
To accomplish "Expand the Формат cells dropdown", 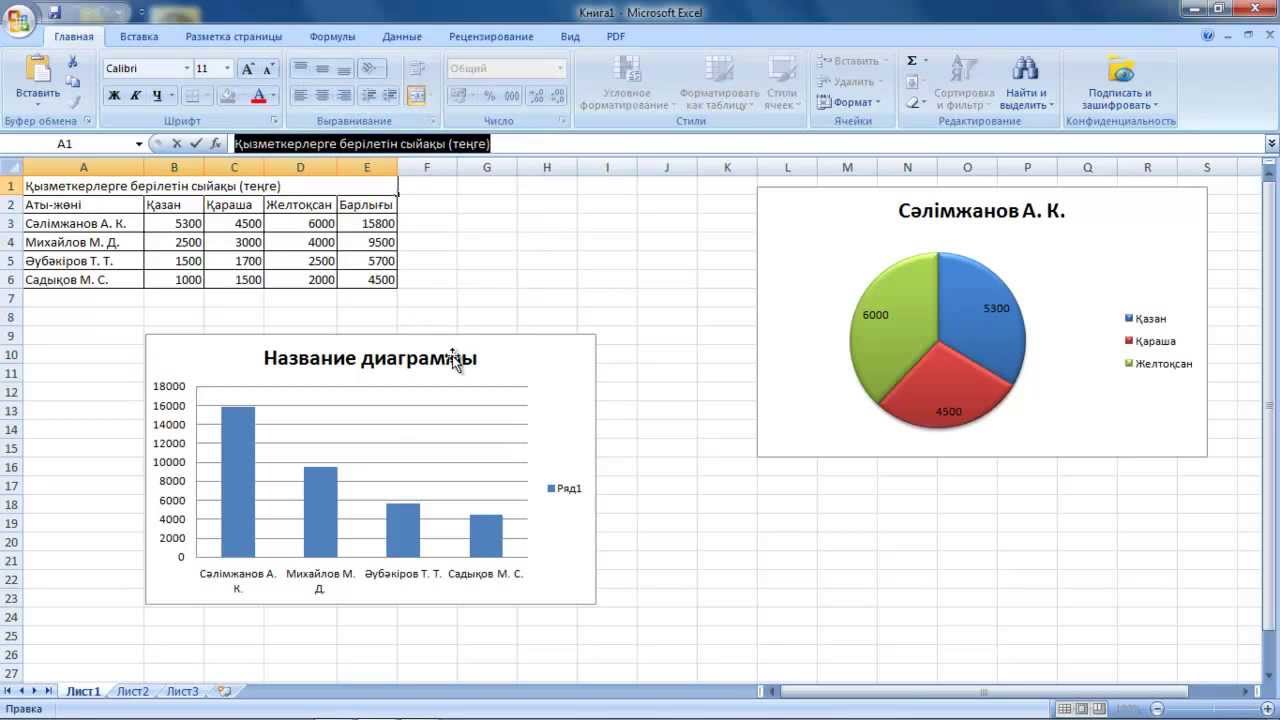I will coord(848,102).
